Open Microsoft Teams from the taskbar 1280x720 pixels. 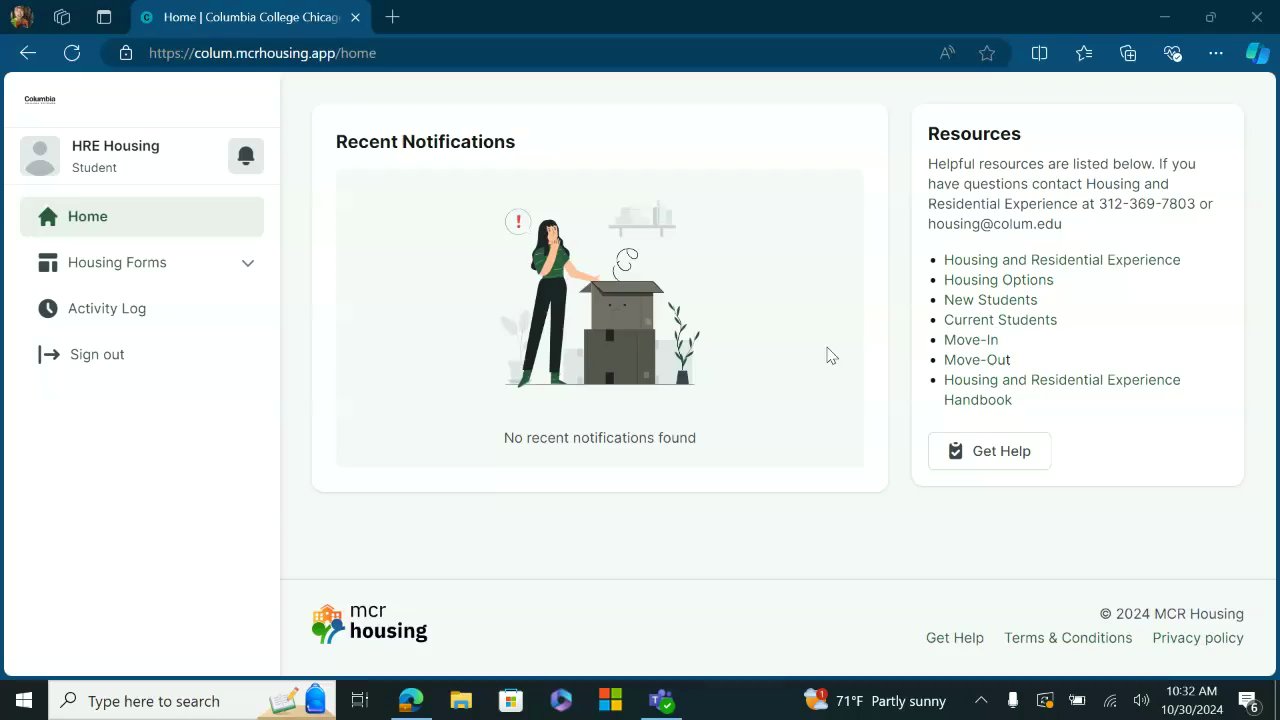661,700
